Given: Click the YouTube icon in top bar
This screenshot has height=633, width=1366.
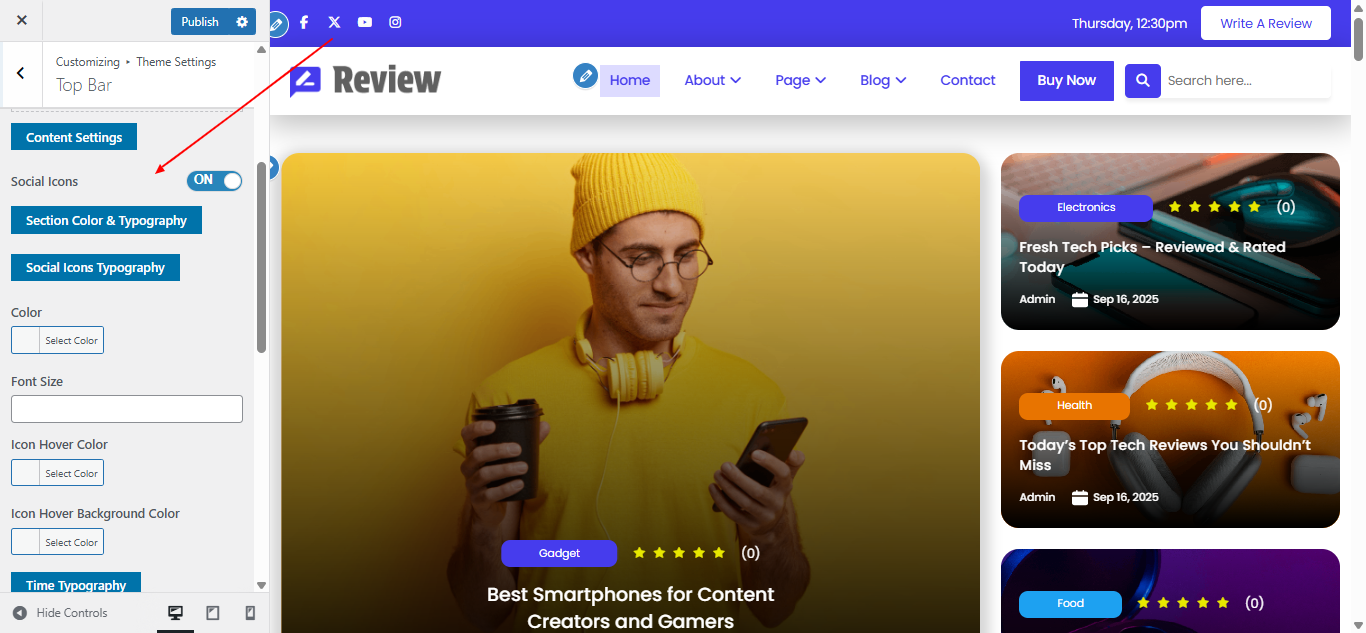Looking at the screenshot, I should (365, 22).
